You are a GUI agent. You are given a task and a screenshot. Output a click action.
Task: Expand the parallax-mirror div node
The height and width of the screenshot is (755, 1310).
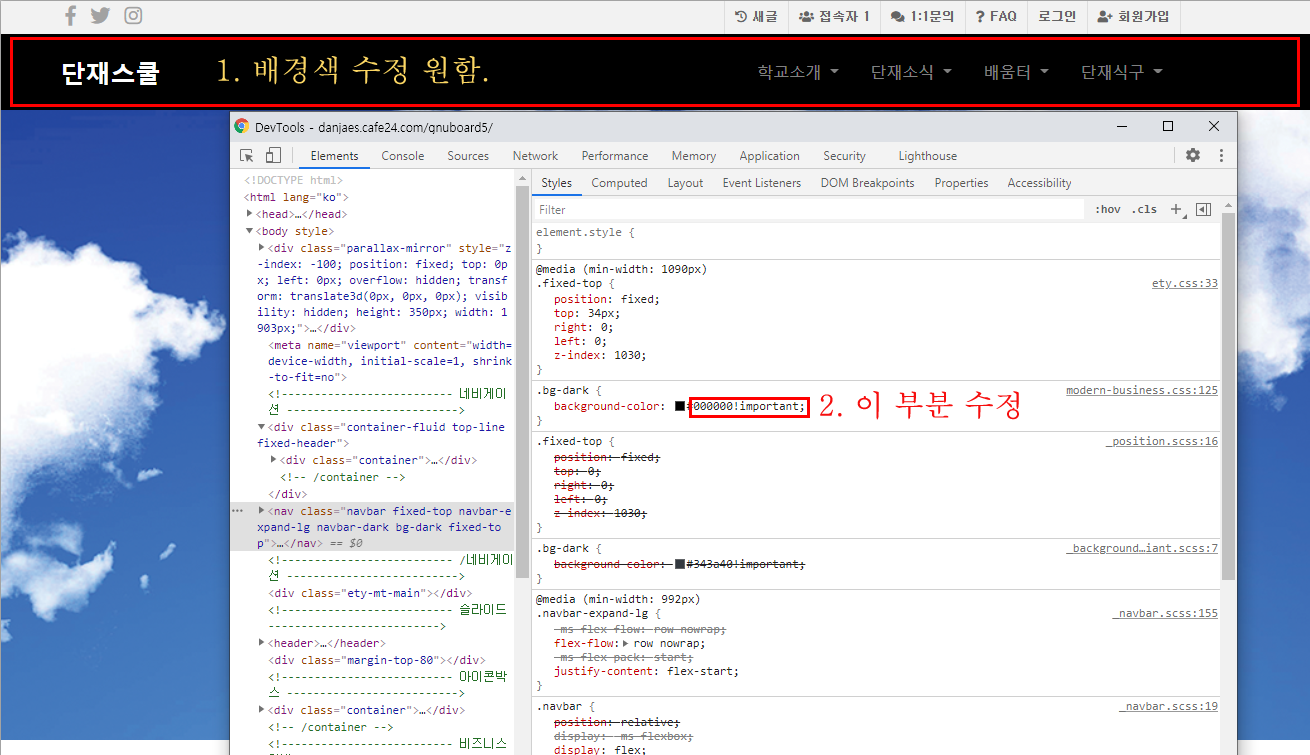[262, 248]
